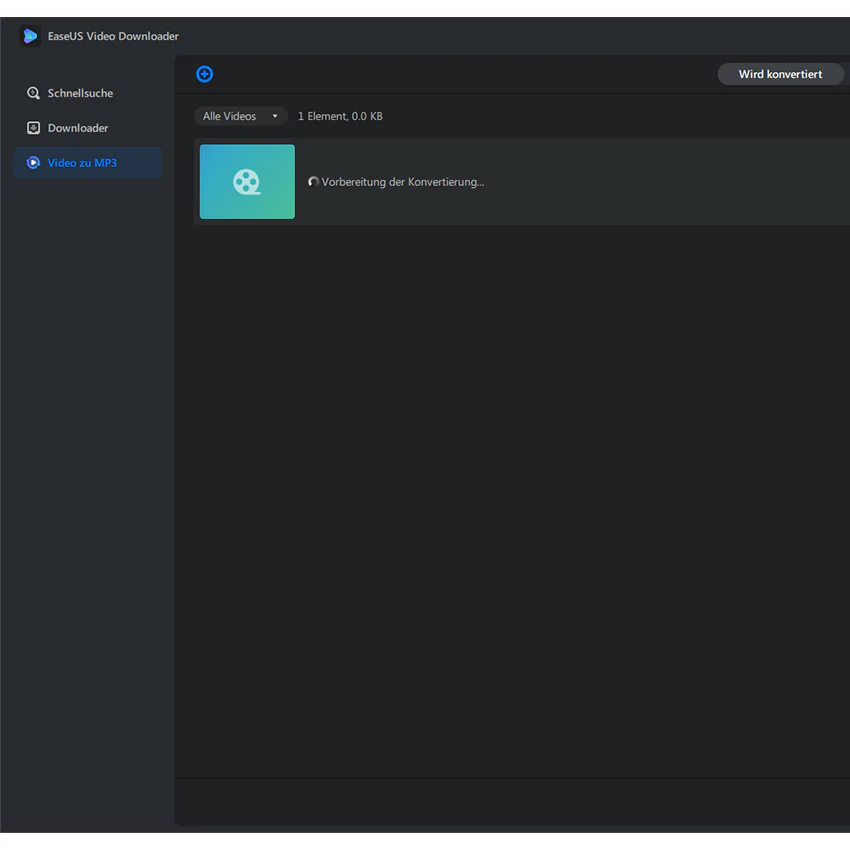Click the Video zu MP3 sidebar icon
850x850 pixels.
(x=33, y=163)
